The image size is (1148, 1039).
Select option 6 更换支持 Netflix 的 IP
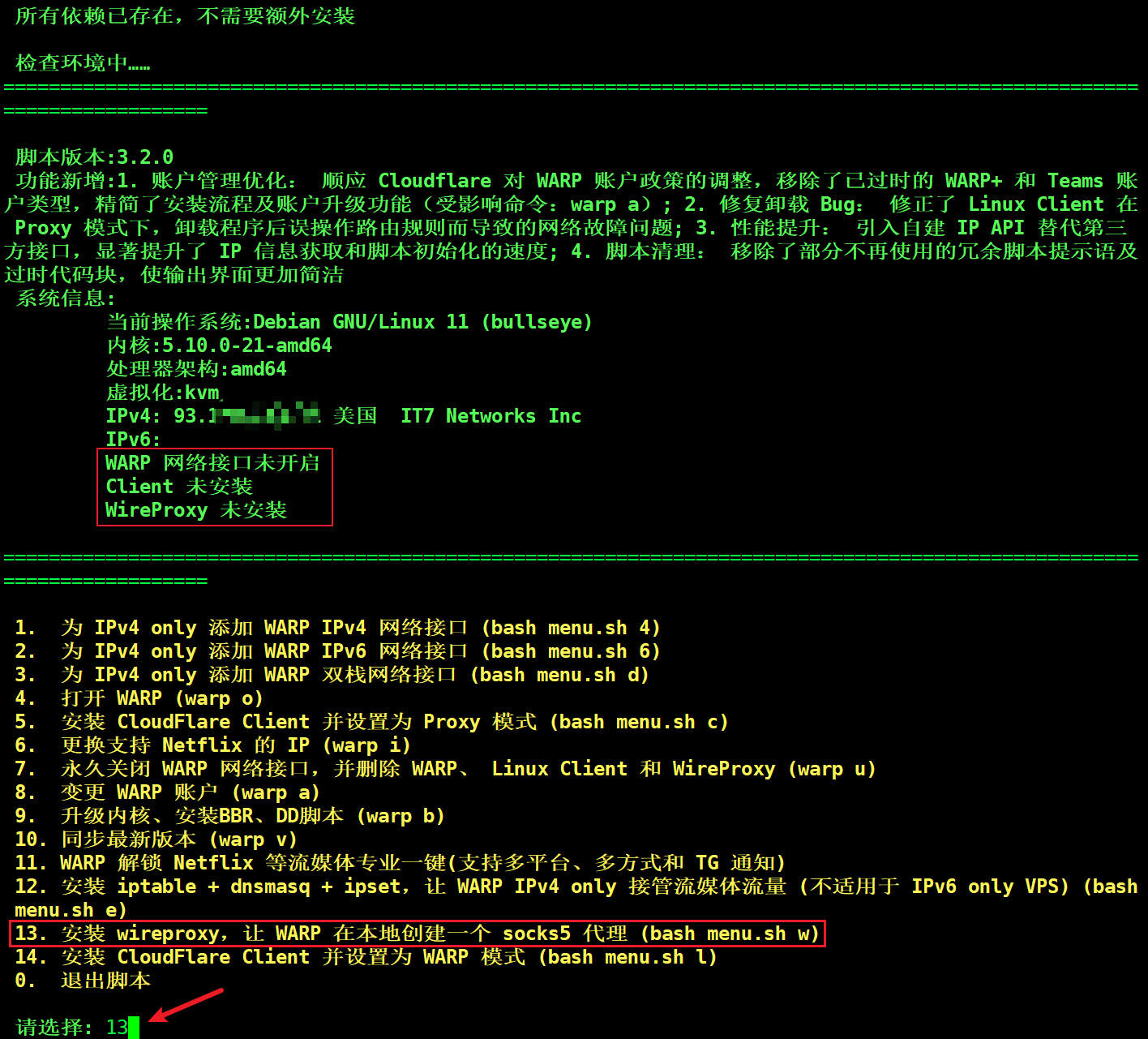point(212,745)
